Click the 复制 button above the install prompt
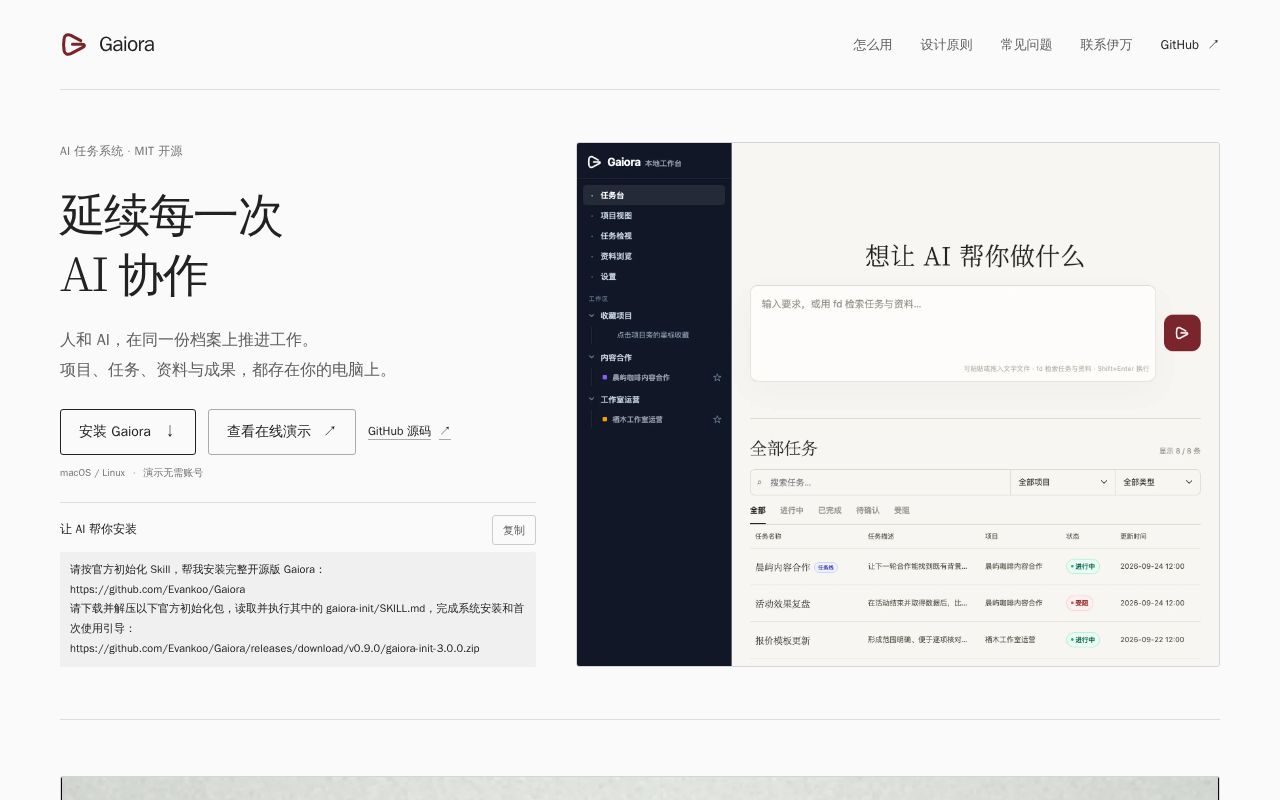Viewport: 1280px width, 800px height. (x=514, y=530)
